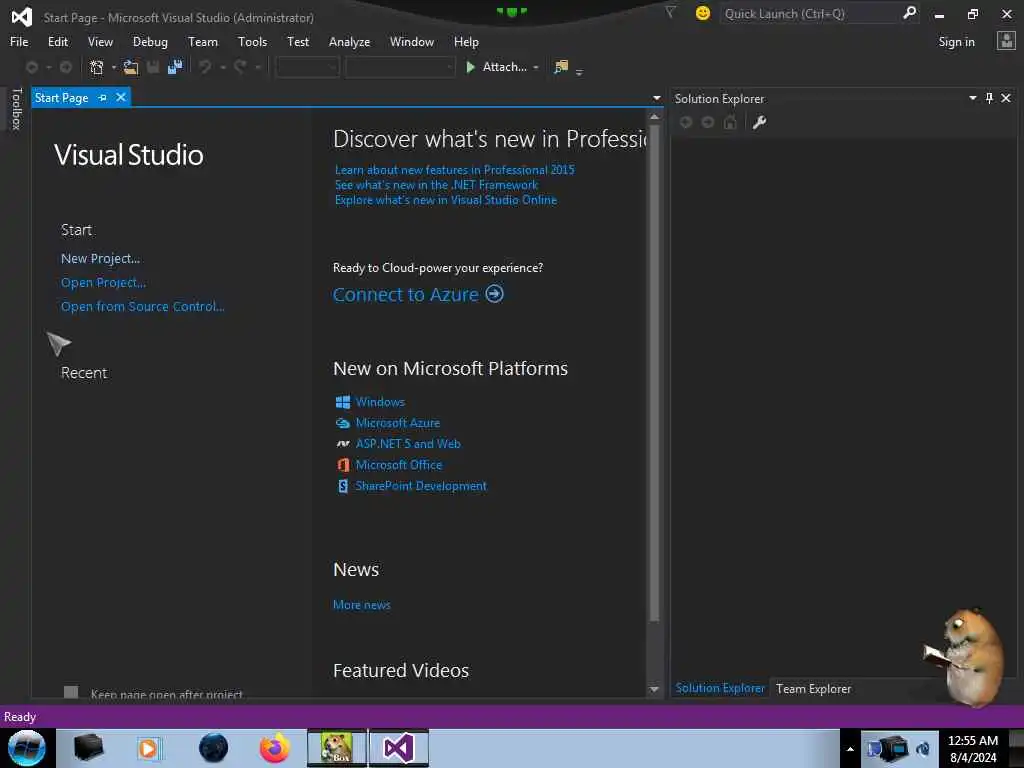Open the File menu
The height and width of the screenshot is (768, 1024).
(x=19, y=42)
